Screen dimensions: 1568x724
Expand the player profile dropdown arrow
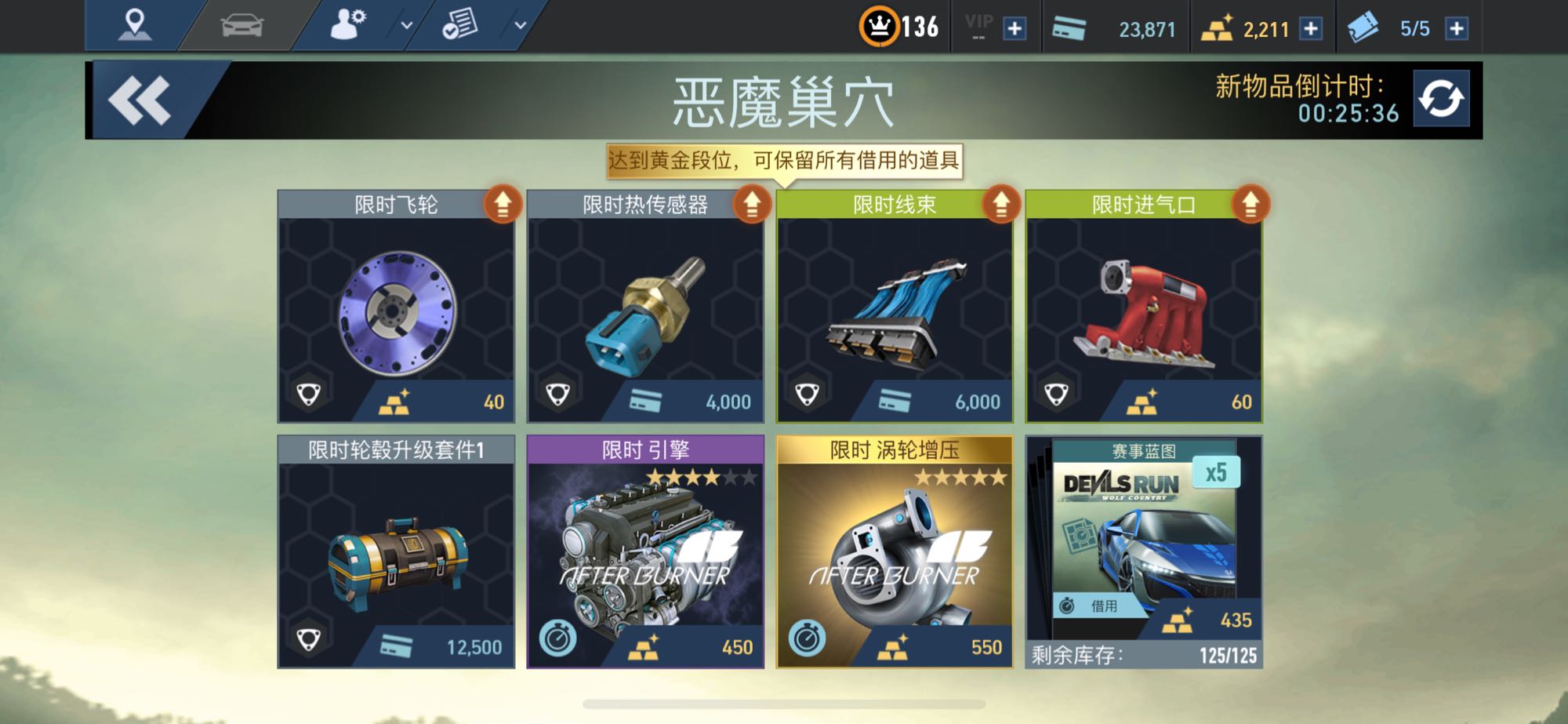[x=406, y=25]
